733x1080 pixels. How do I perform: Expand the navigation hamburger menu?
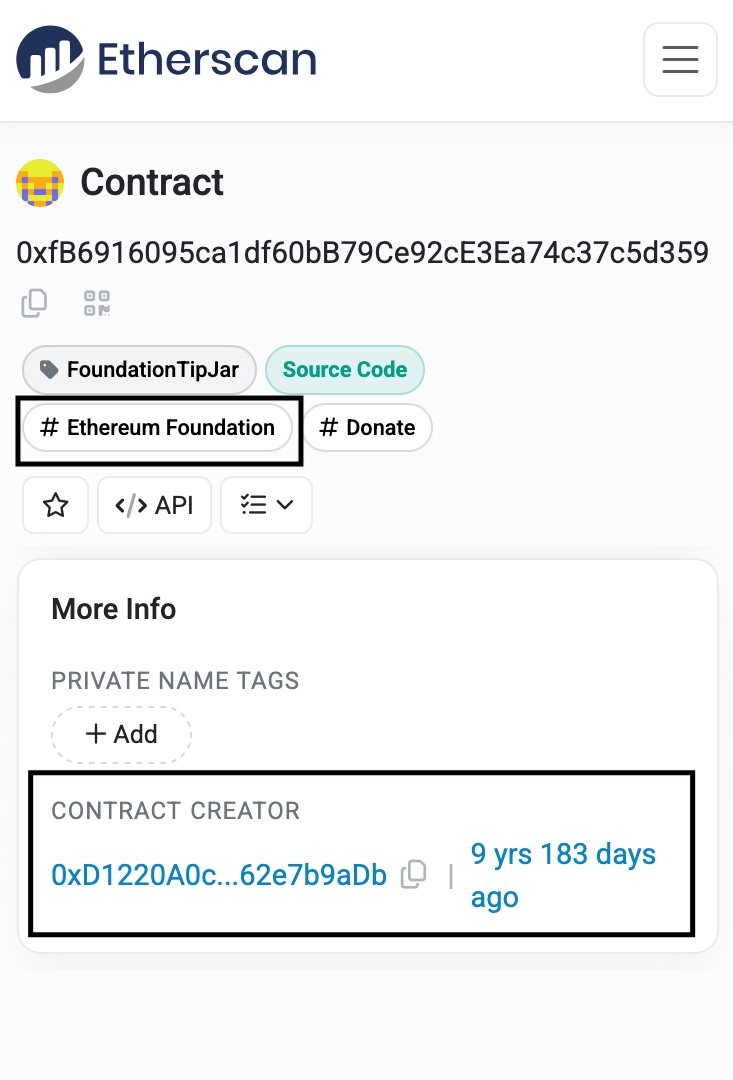(x=680, y=59)
